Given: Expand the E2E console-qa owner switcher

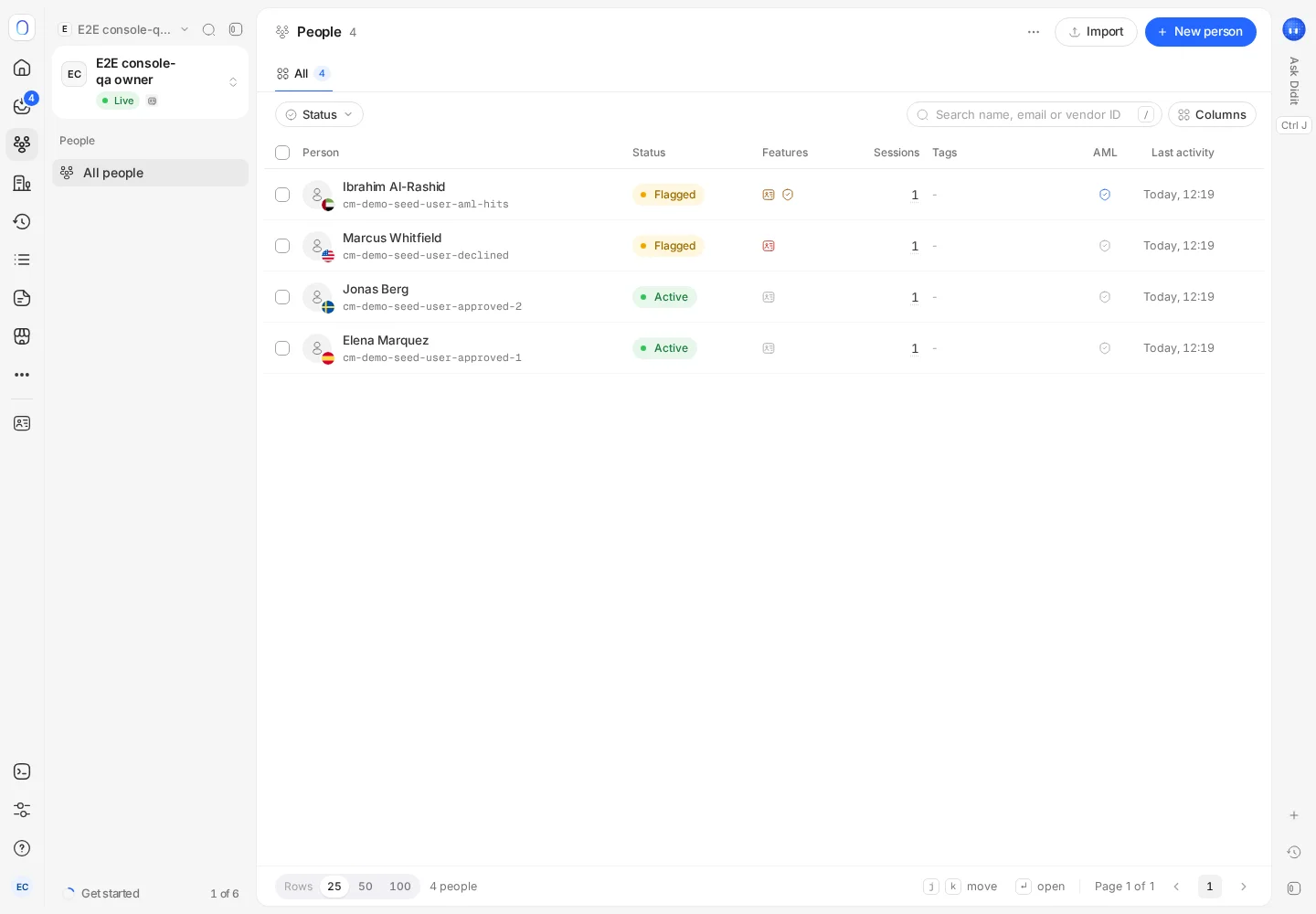Looking at the screenshot, I should (150, 82).
